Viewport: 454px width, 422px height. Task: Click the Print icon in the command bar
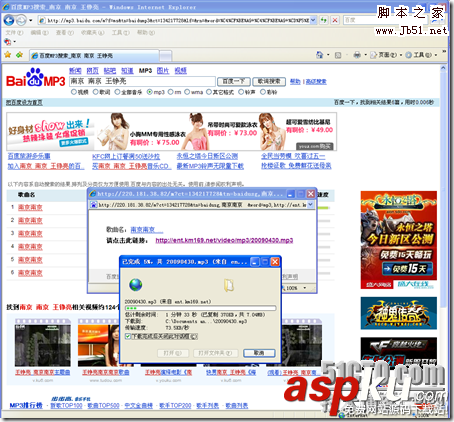point(357,55)
